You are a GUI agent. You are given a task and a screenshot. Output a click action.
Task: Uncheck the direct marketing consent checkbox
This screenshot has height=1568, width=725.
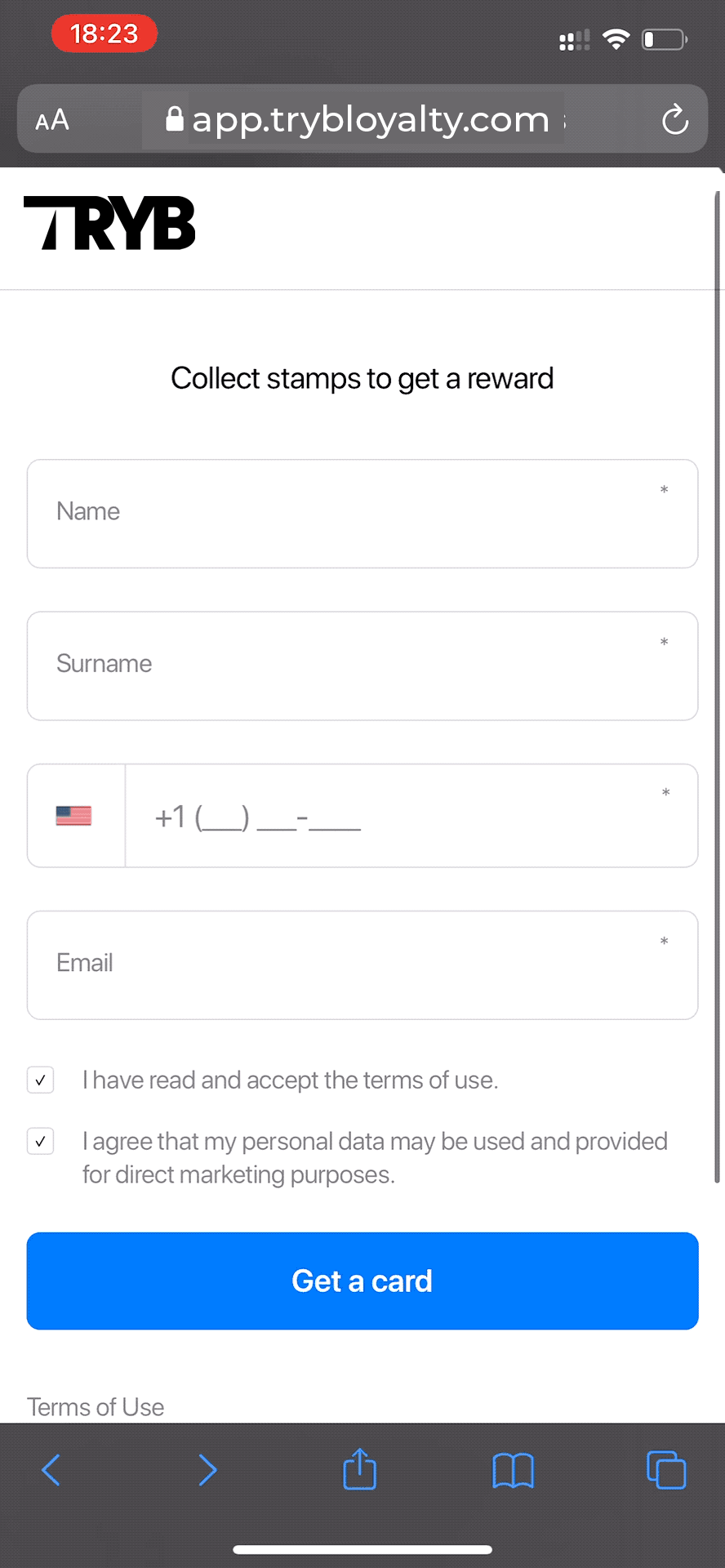[41, 1141]
